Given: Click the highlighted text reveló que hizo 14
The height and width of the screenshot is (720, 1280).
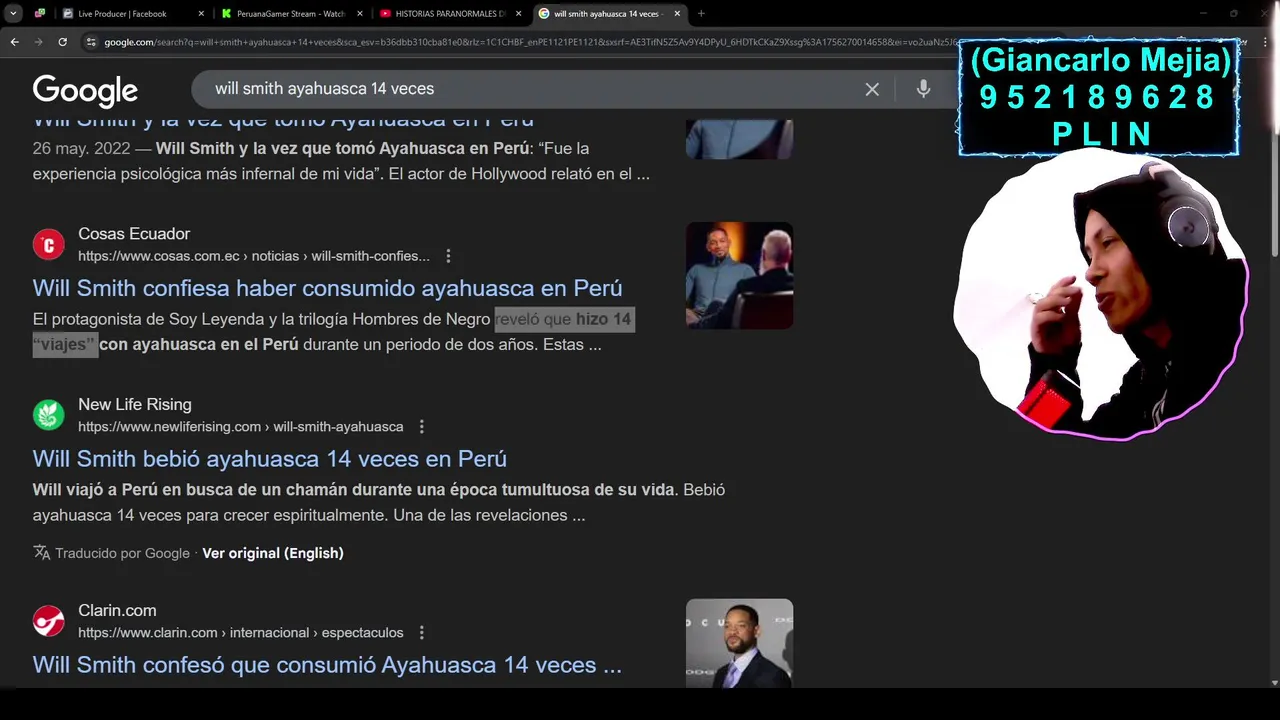Looking at the screenshot, I should pos(564,319).
